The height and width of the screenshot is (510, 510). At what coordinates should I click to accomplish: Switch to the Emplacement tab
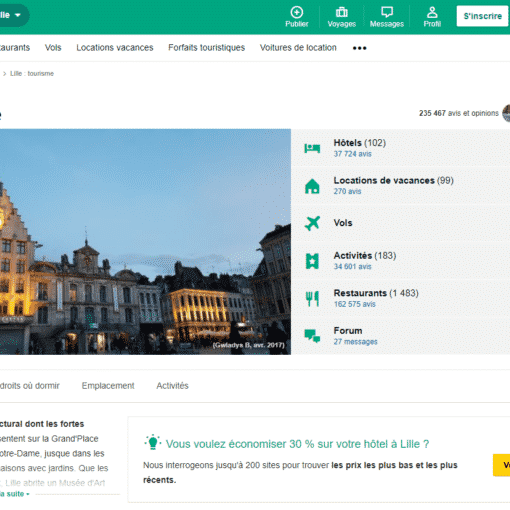(108, 386)
